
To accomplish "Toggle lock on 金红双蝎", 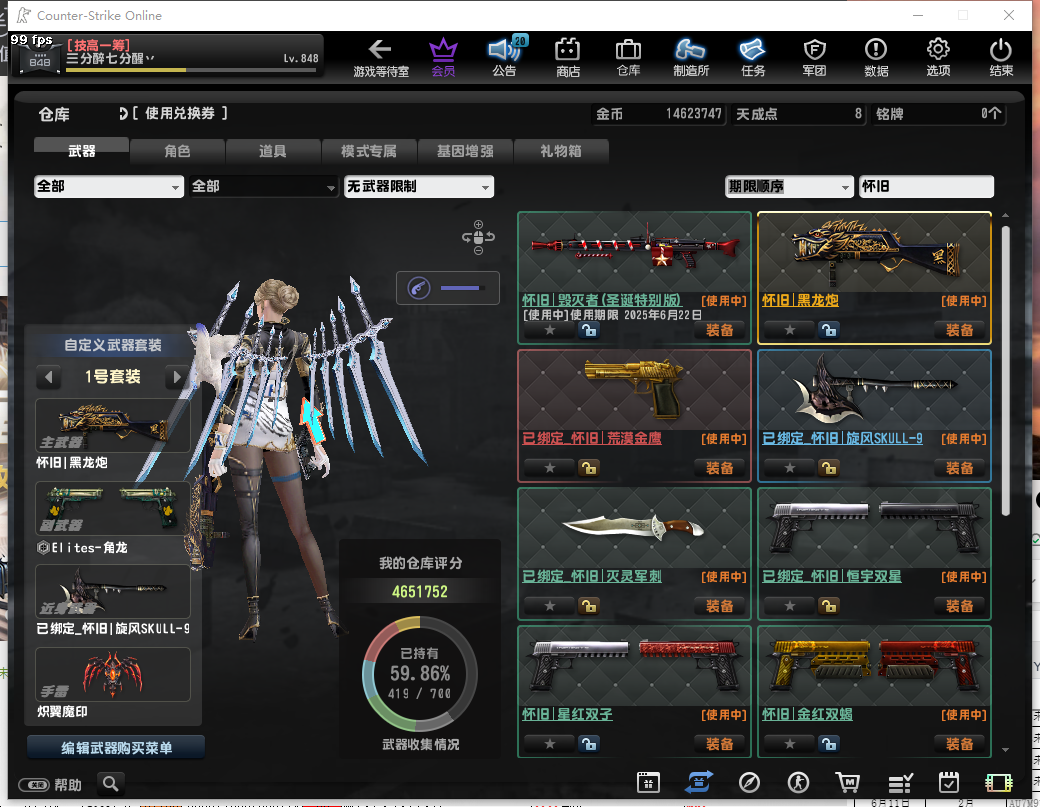I will (x=829, y=743).
